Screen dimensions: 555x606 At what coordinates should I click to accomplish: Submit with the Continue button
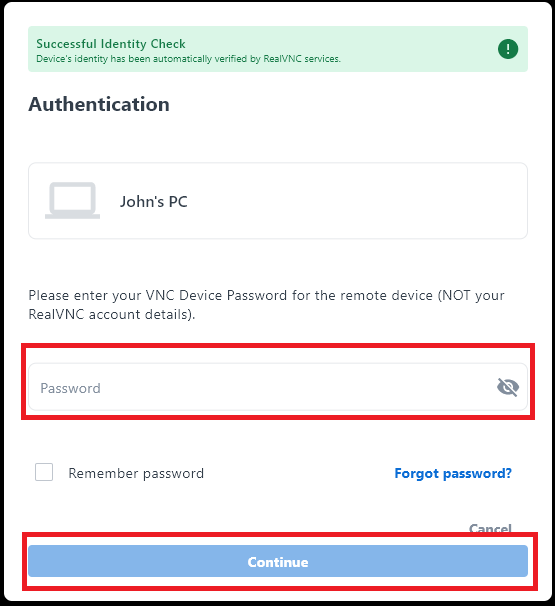coord(278,561)
